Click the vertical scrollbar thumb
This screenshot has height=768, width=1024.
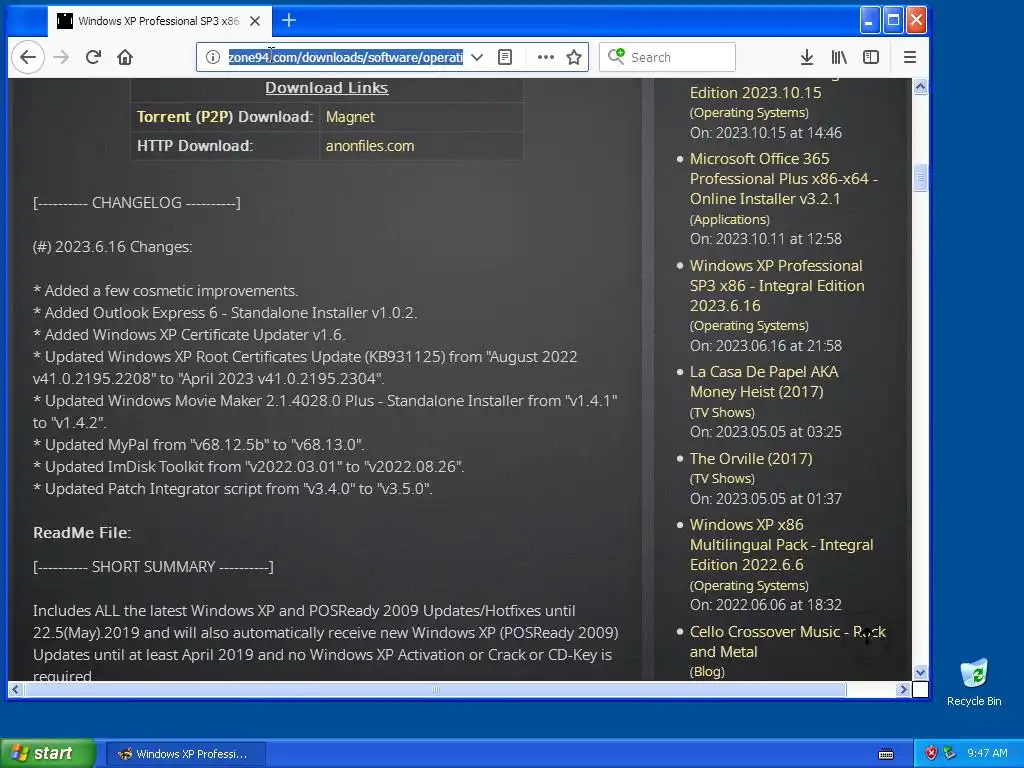[920, 177]
